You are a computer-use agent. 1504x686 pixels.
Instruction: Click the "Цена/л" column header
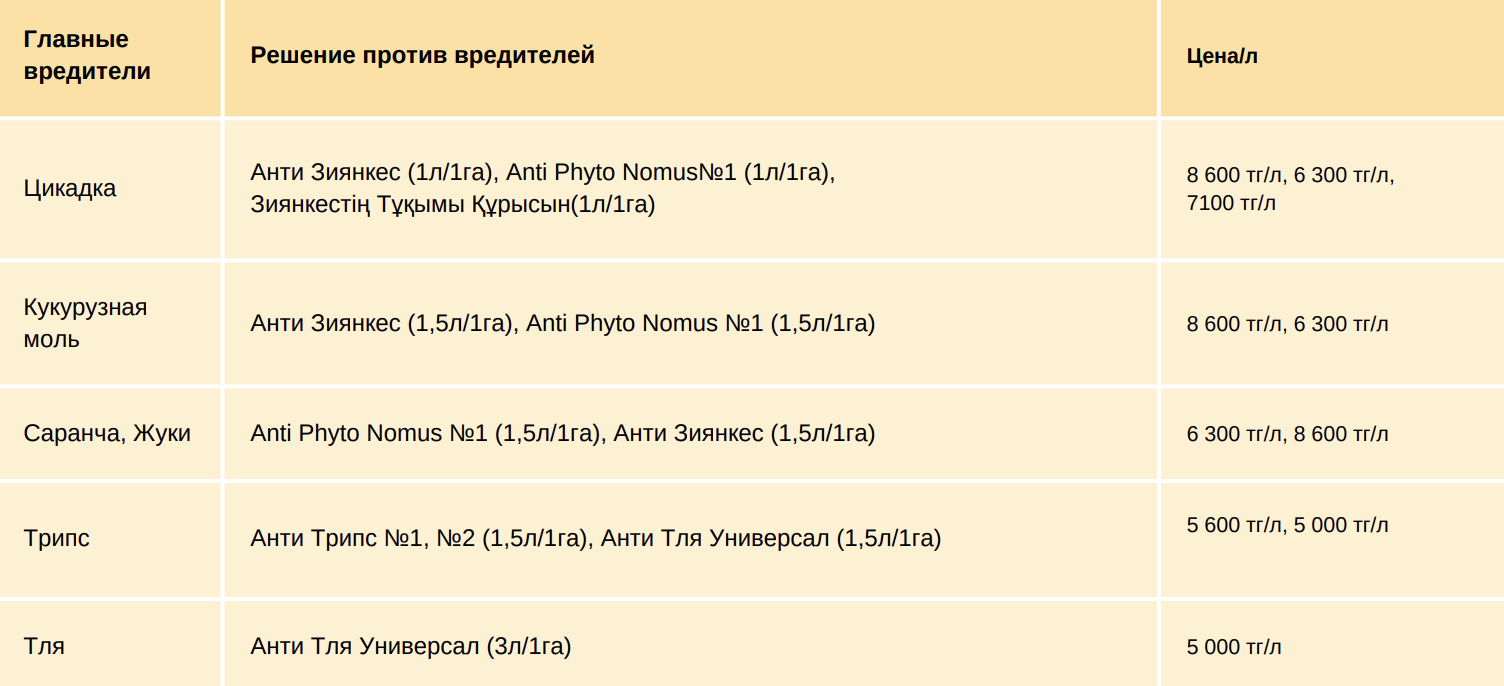[x=1222, y=56]
